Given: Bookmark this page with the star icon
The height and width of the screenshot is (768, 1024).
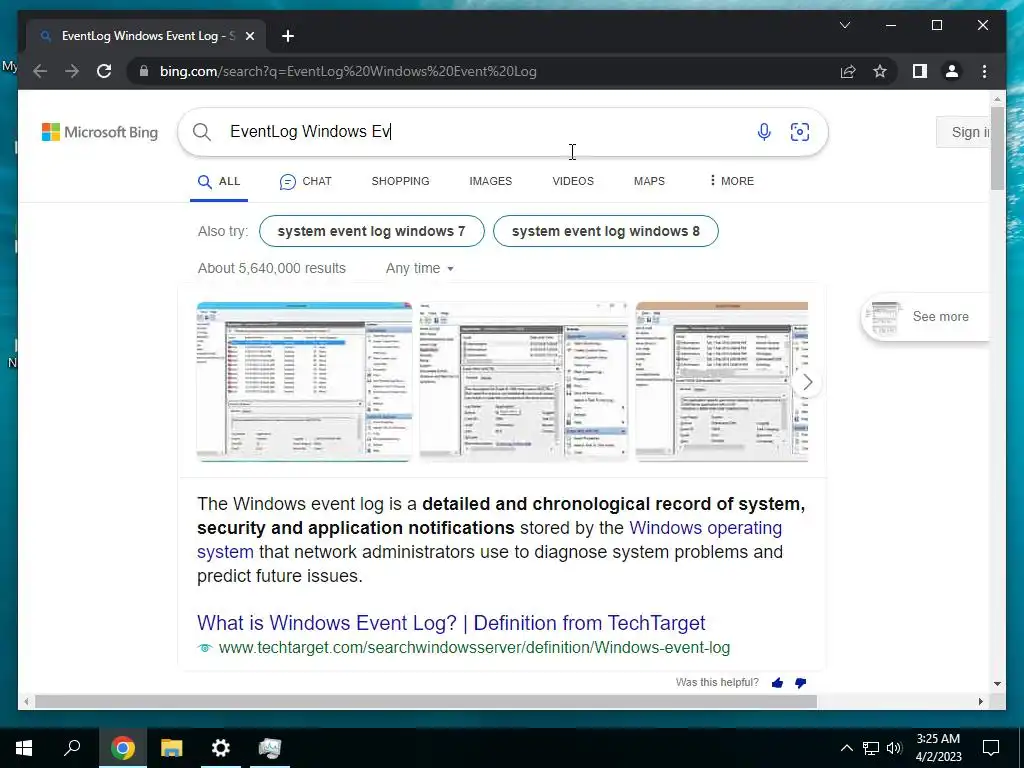Looking at the screenshot, I should (x=880, y=71).
